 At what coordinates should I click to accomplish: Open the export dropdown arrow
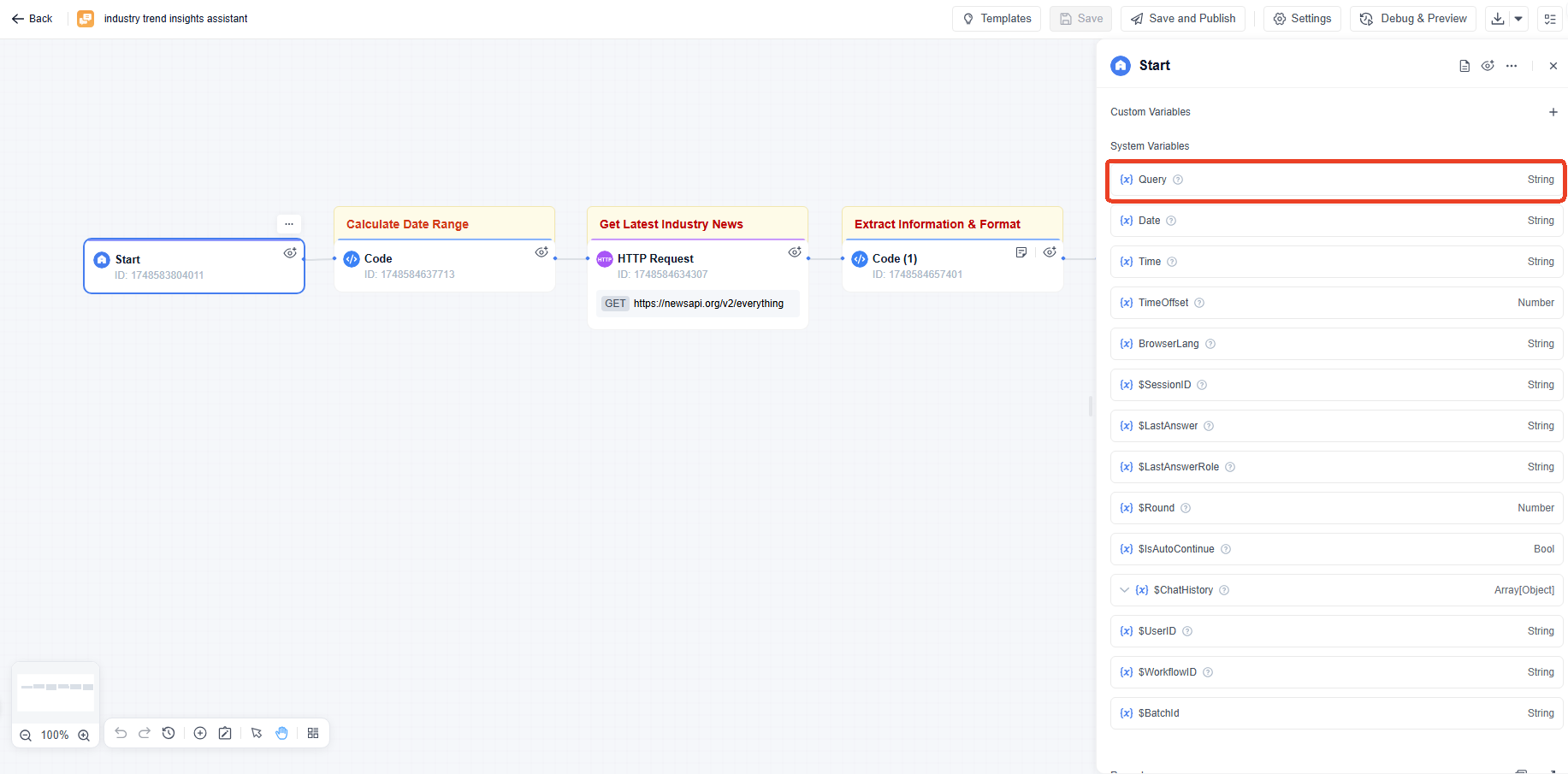point(1518,19)
